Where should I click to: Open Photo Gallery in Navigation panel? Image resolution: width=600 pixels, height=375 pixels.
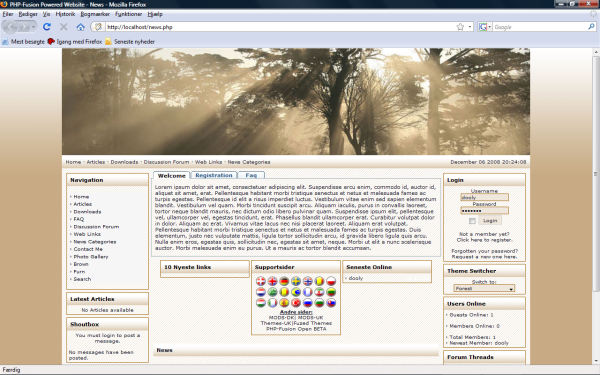[x=91, y=257]
